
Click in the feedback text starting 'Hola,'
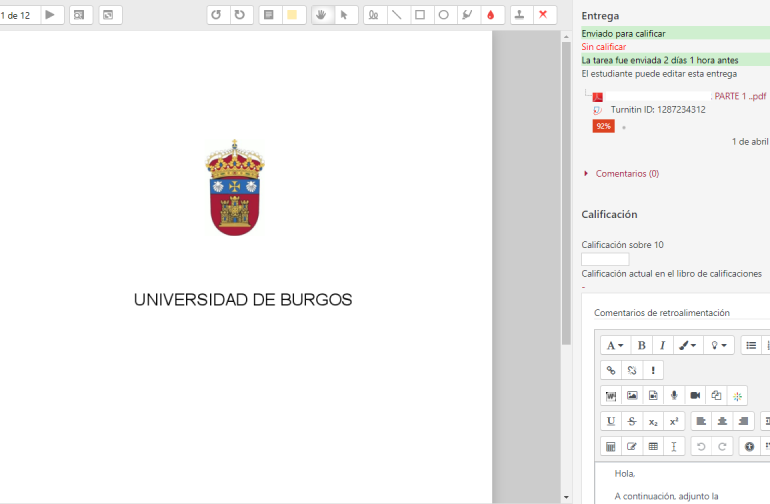click(625, 474)
